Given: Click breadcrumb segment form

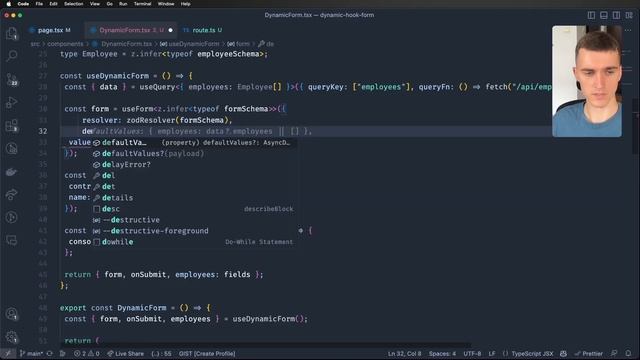Looking at the screenshot, I should (x=242, y=44).
